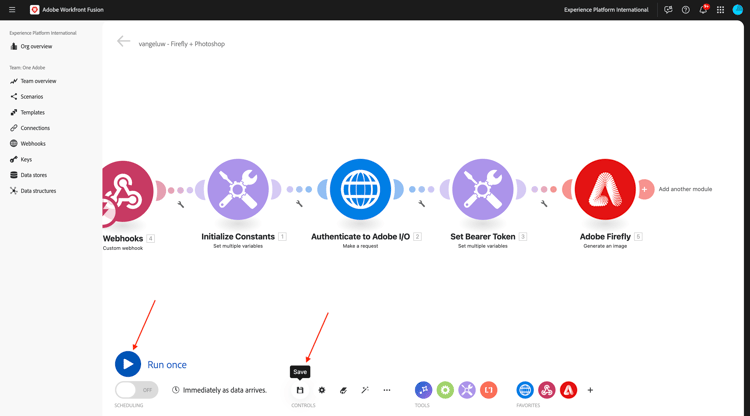Click the HTTP globe favorite icon
Screen dimensions: 750x416
point(525,390)
